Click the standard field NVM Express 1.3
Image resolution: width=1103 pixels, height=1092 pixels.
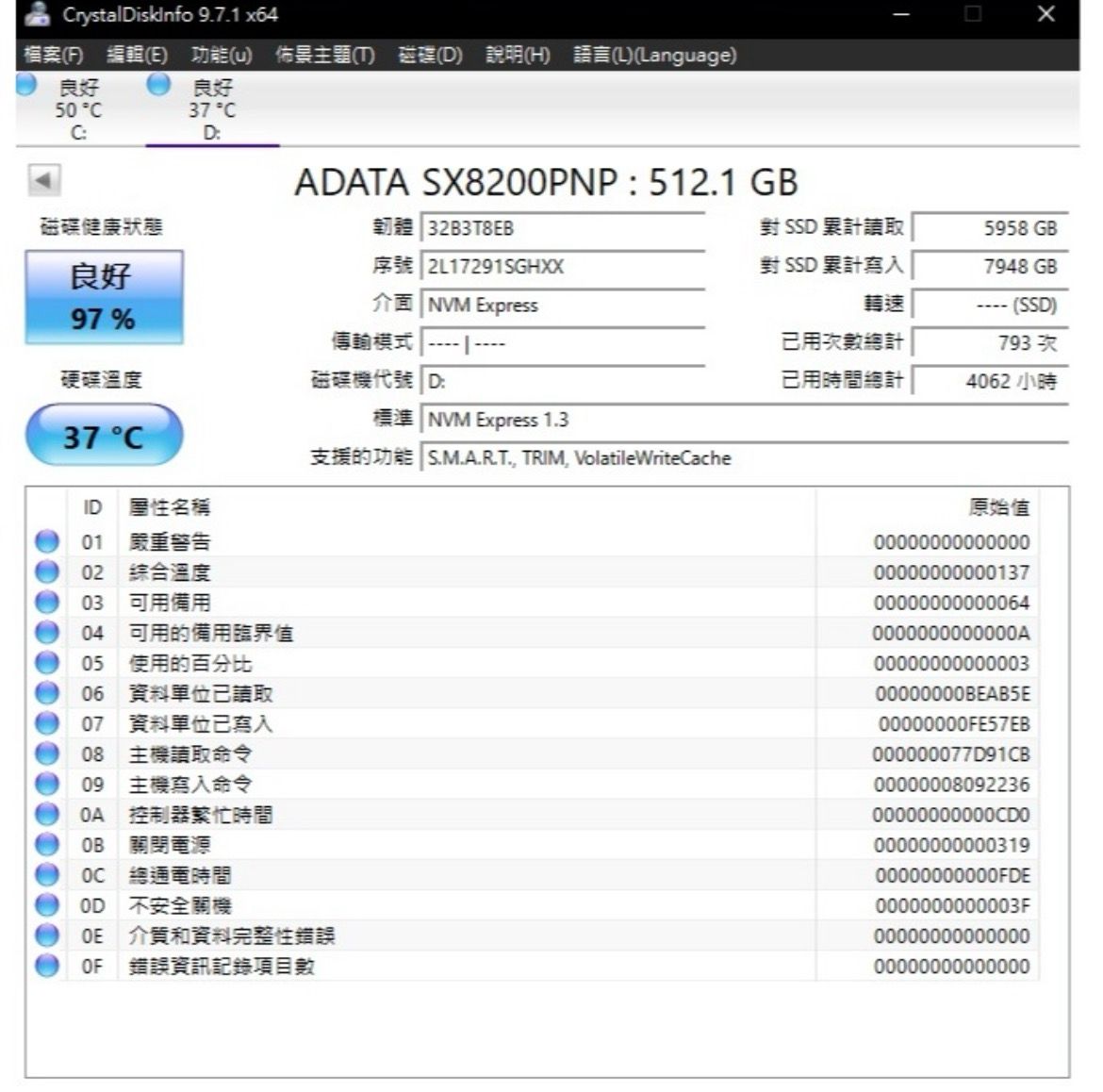click(744, 420)
